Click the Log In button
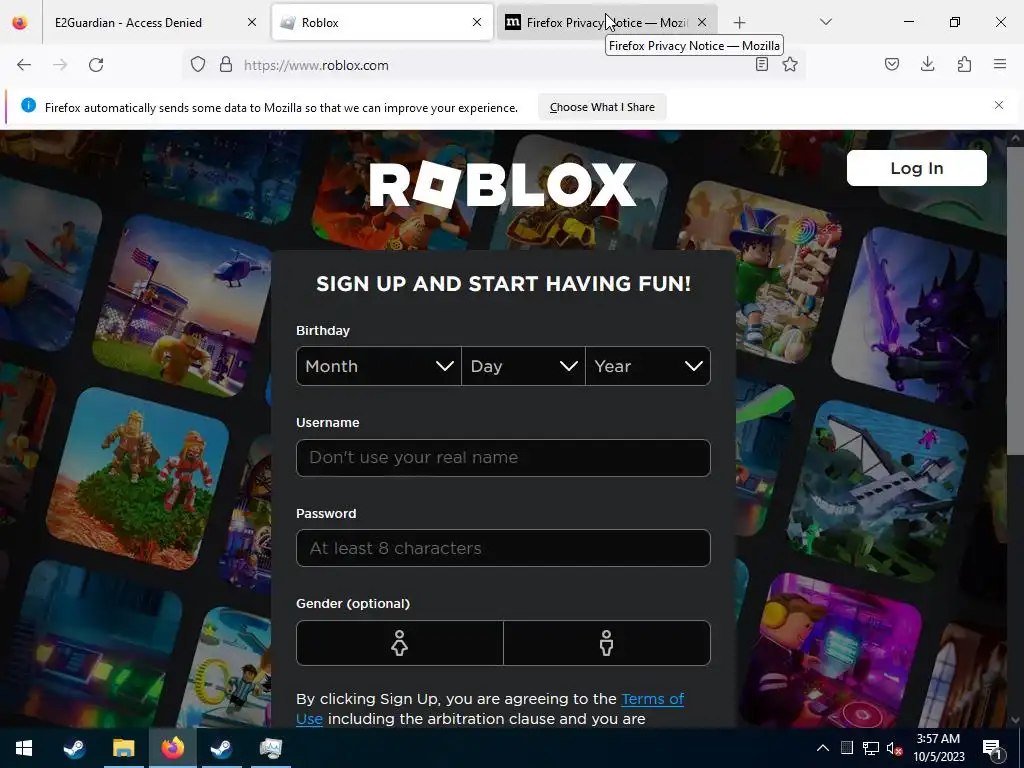Image resolution: width=1024 pixels, height=768 pixels. point(916,168)
